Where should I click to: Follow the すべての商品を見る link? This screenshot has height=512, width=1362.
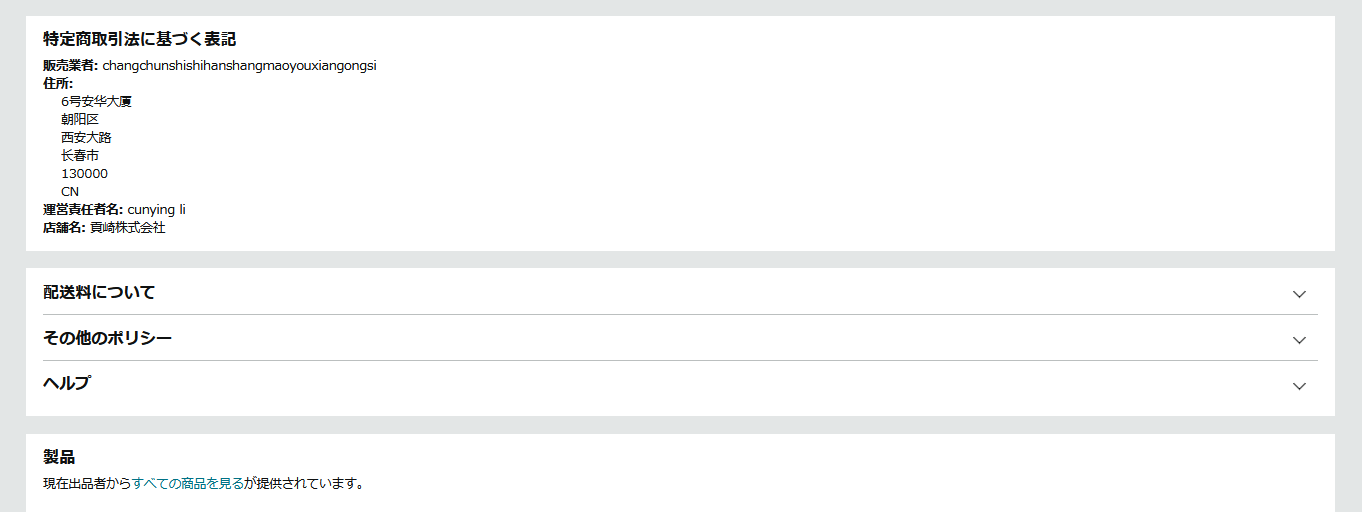(x=188, y=484)
